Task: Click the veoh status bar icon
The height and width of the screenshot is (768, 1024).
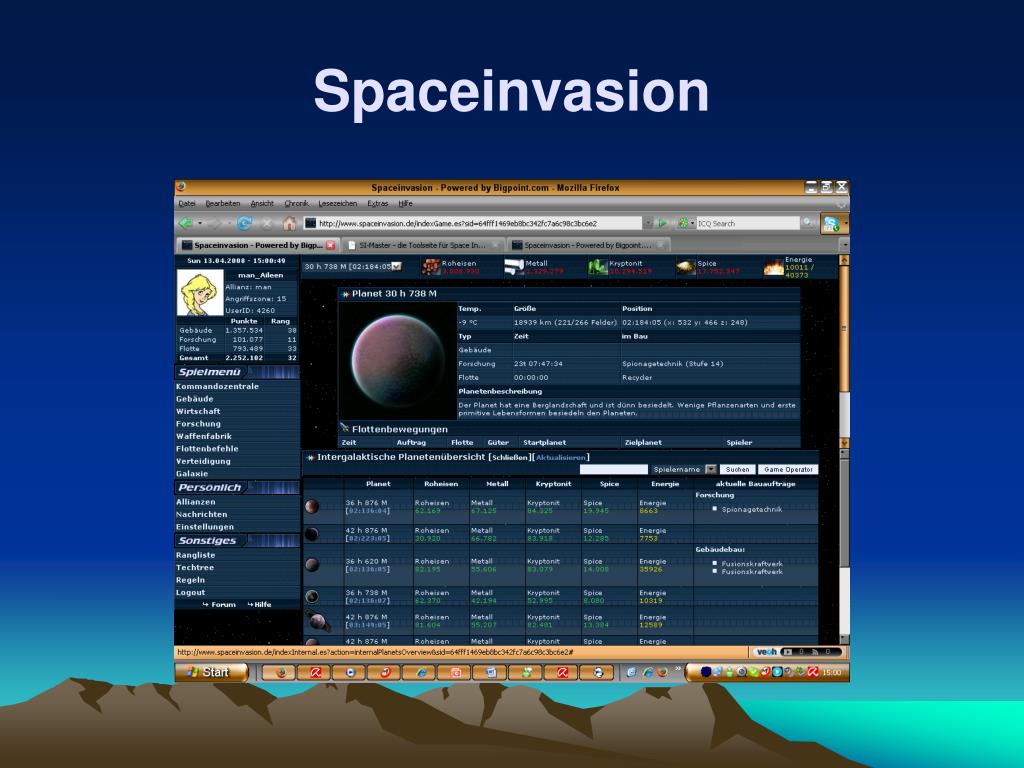Action: pyautogui.click(x=765, y=652)
